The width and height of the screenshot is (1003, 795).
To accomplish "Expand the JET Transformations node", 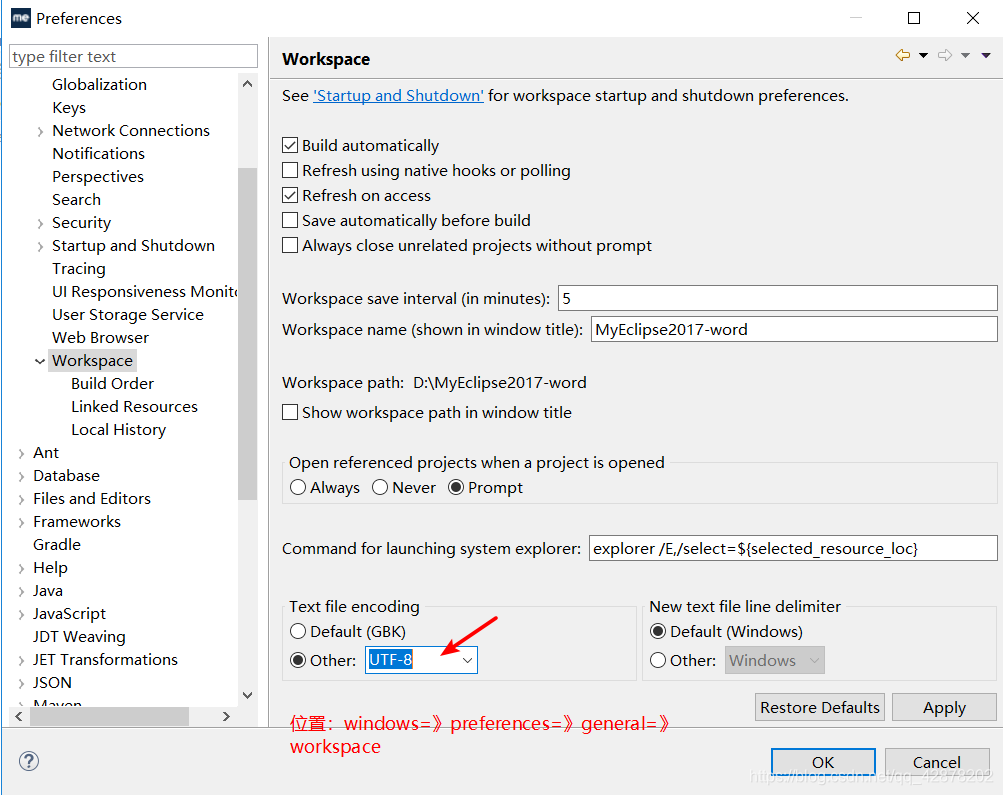I will click(21, 661).
